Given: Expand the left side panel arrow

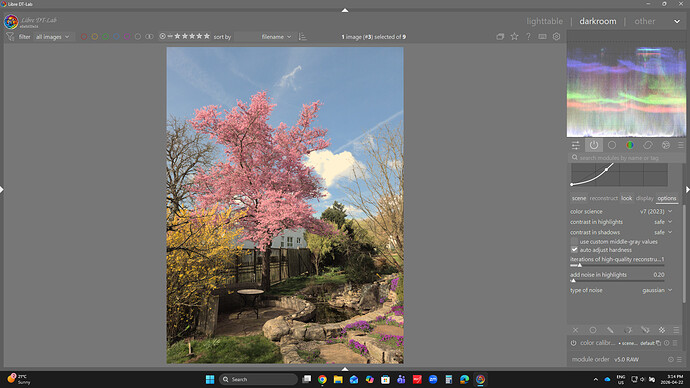Looking at the screenshot, I should (2, 190).
